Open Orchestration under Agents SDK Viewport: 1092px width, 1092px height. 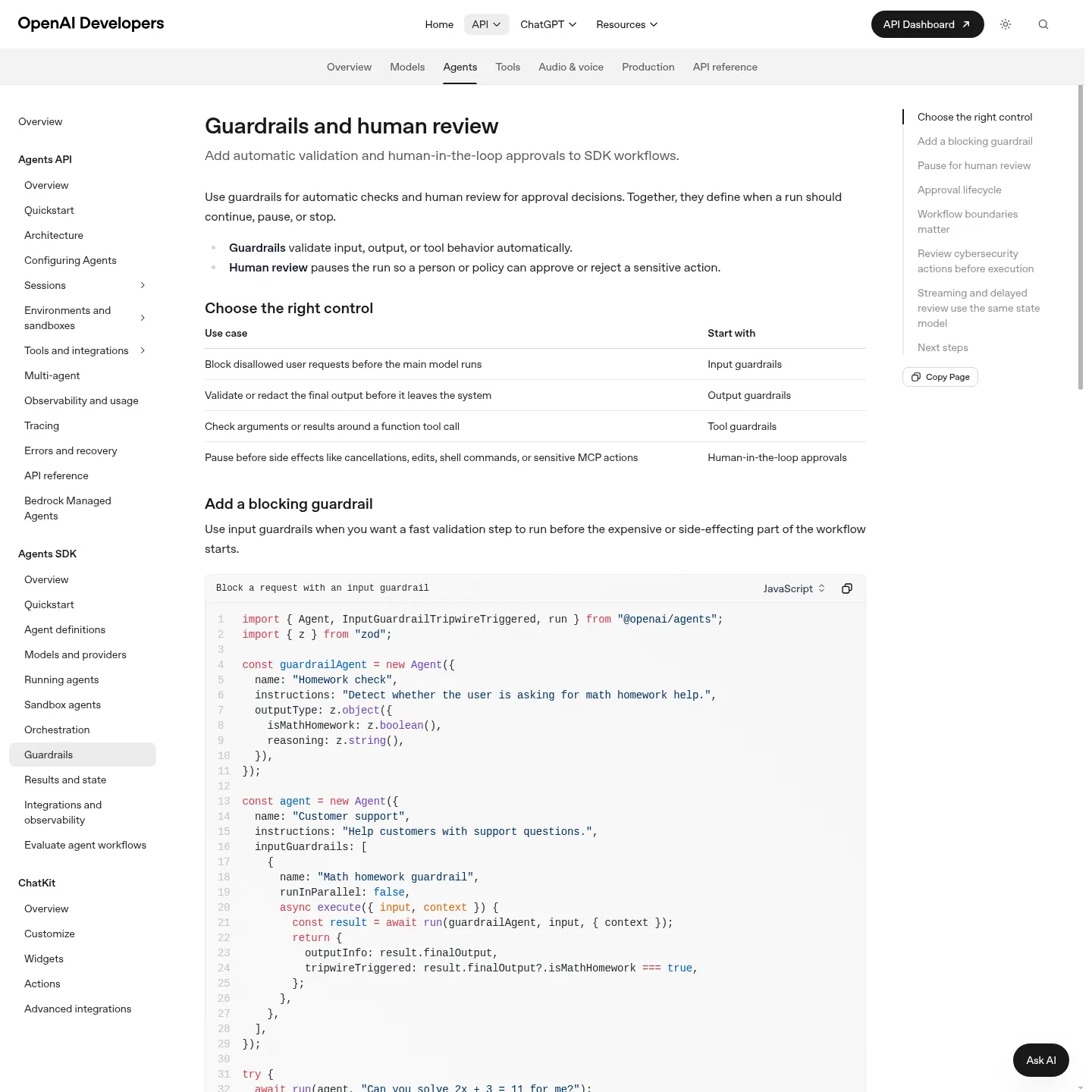coord(83,730)
